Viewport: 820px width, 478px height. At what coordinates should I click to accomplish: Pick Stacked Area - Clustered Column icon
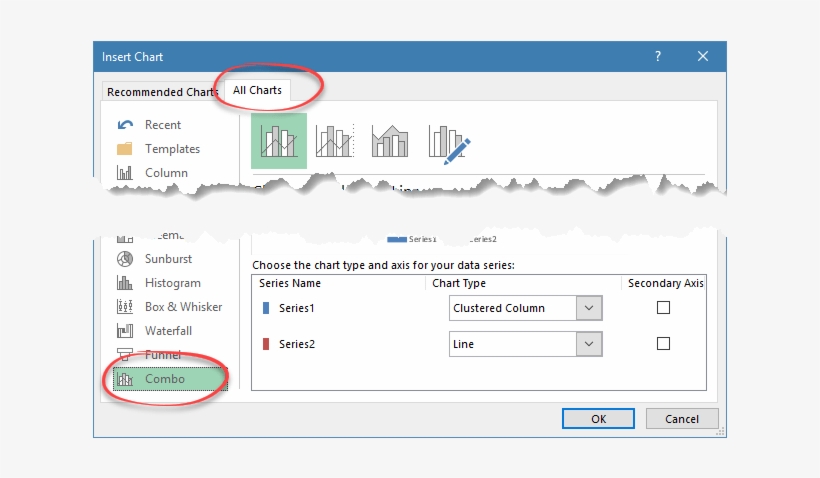[390, 141]
